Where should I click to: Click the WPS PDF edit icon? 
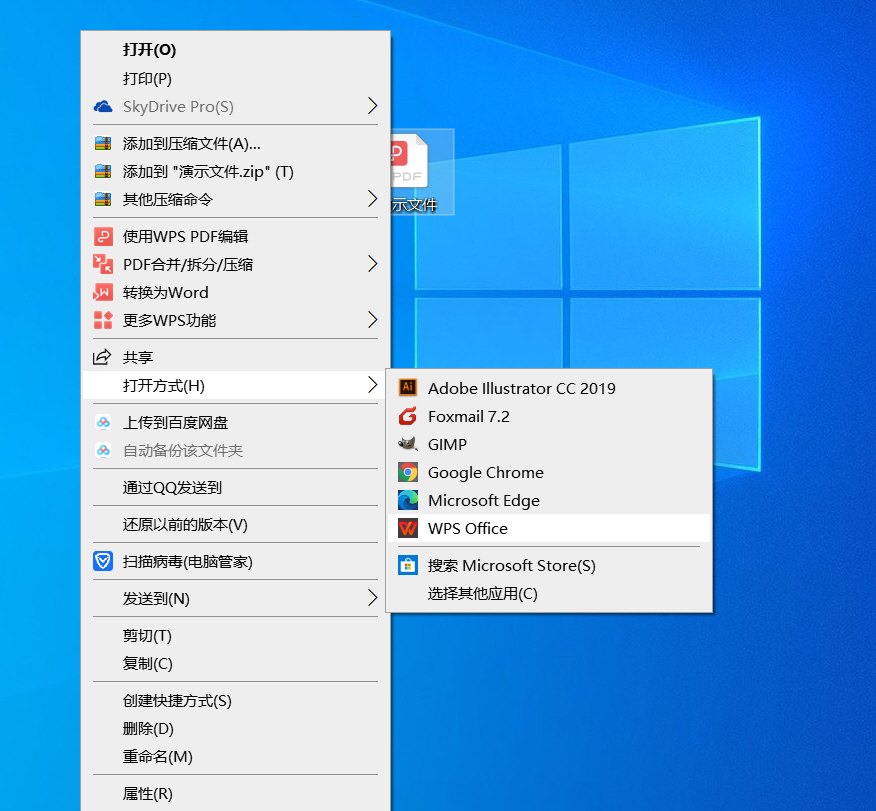(103, 236)
